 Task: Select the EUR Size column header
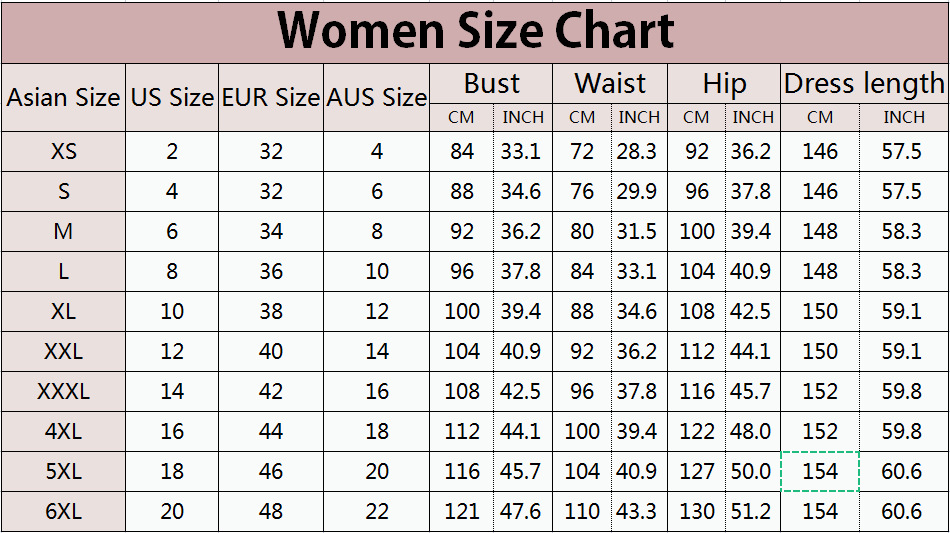[x=271, y=97]
